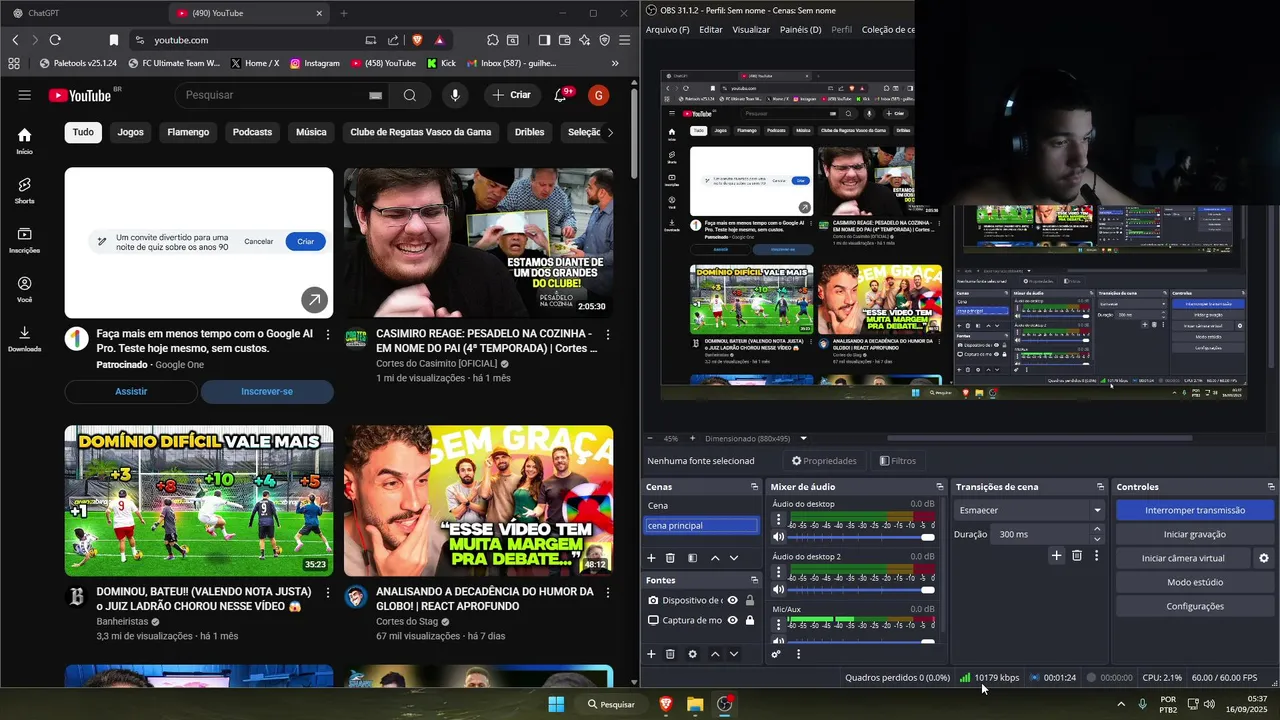This screenshot has height=720, width=1280.
Task: Click Modo estúdio button
Action: tap(1195, 582)
